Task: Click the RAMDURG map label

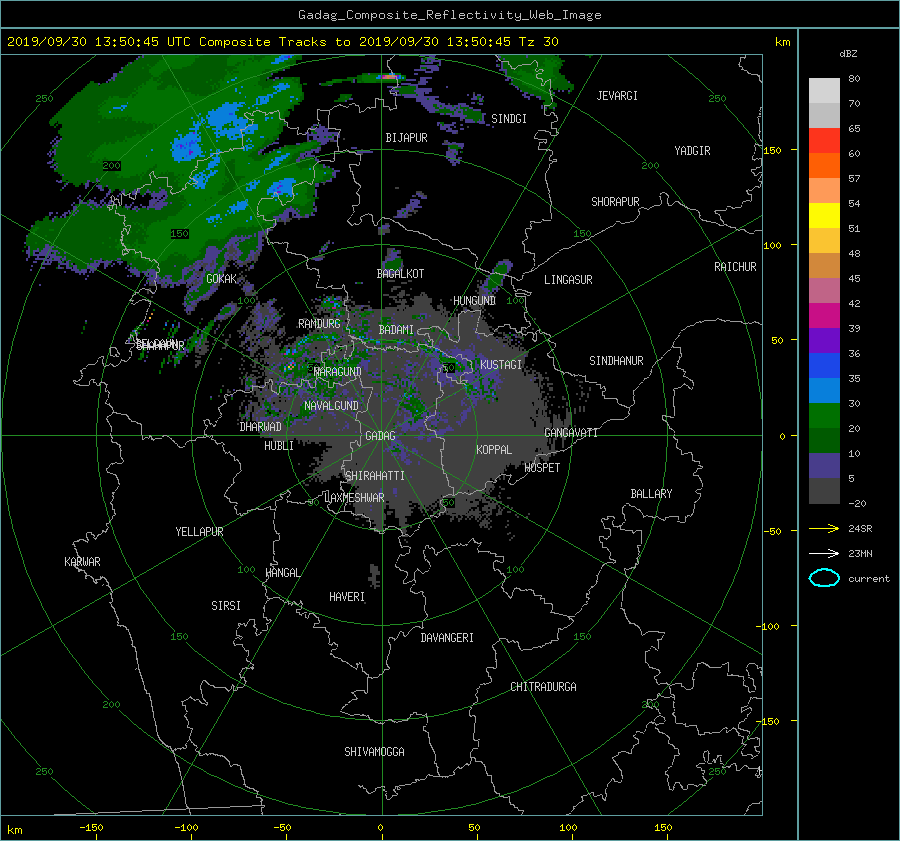Action: 319,324
